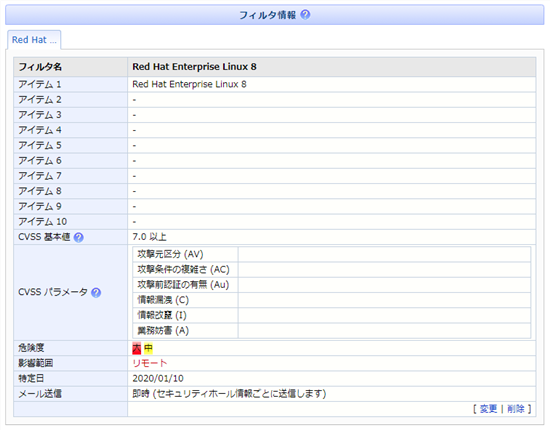The image size is (550, 430).
Task: Click the アイテム 8 label
Action: pyautogui.click(x=40, y=191)
